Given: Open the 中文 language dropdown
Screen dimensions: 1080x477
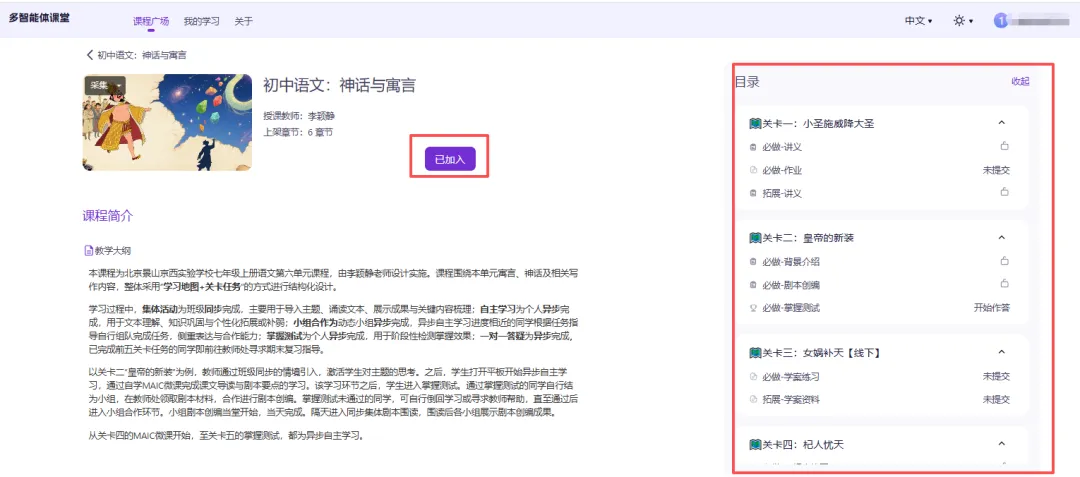Looking at the screenshot, I should pyautogui.click(x=918, y=21).
